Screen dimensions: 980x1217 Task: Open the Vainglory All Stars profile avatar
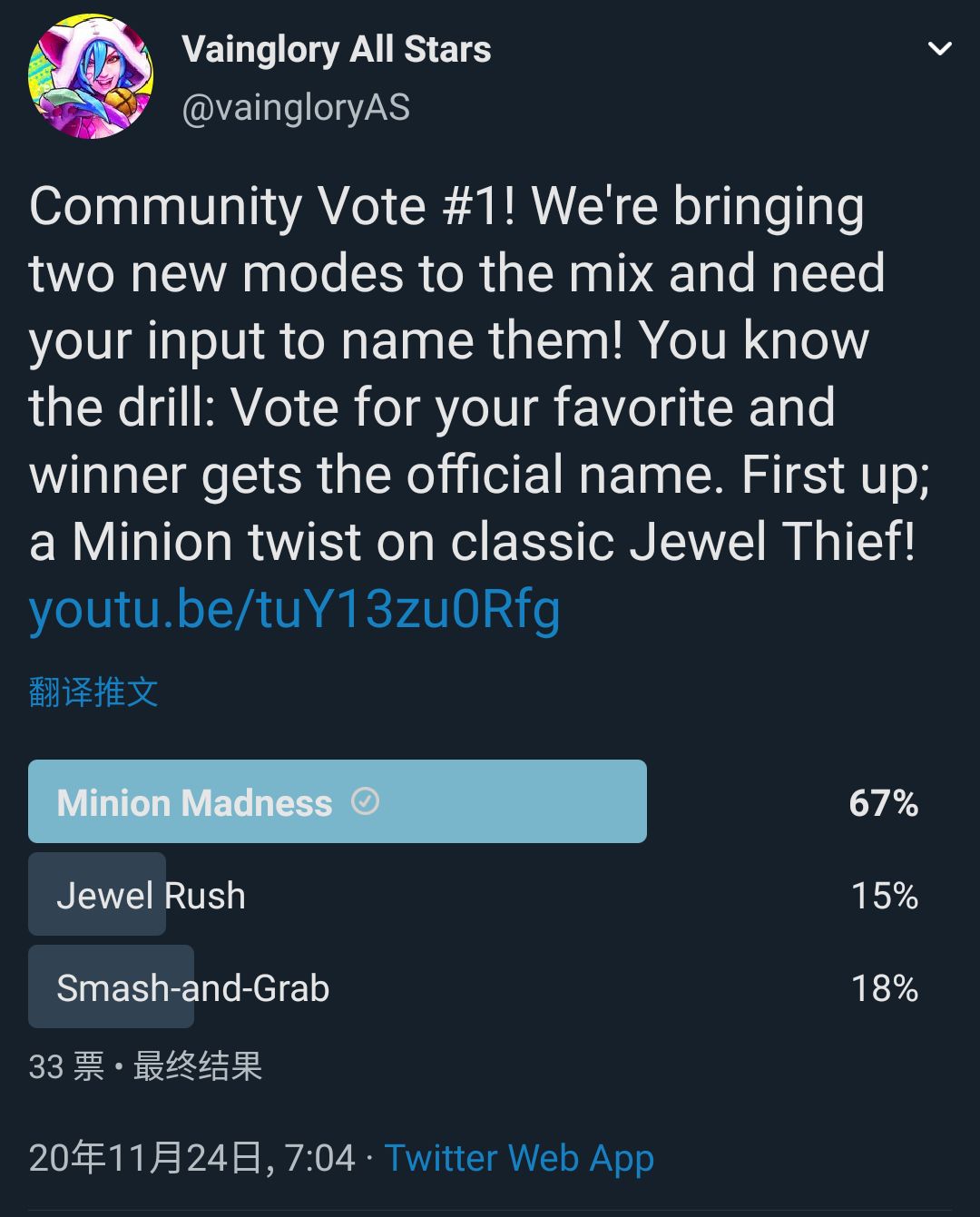(x=91, y=76)
